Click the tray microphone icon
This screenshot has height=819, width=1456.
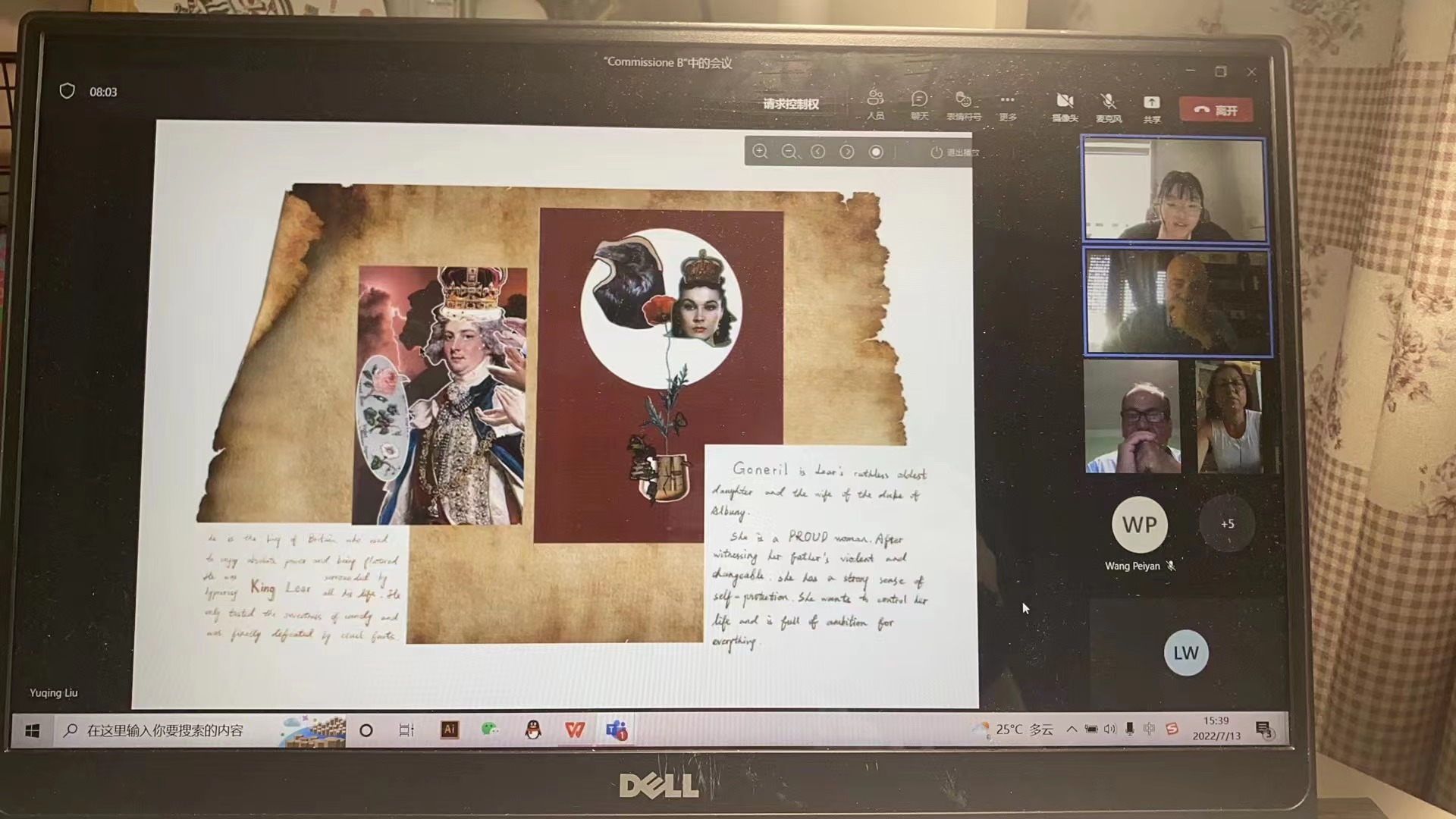(1130, 730)
